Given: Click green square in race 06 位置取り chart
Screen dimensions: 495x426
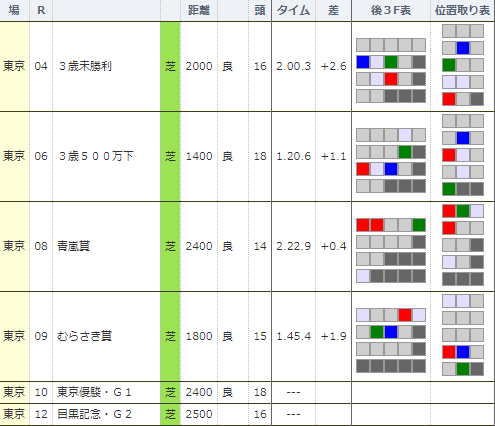Looking at the screenshot, I should tap(449, 189).
